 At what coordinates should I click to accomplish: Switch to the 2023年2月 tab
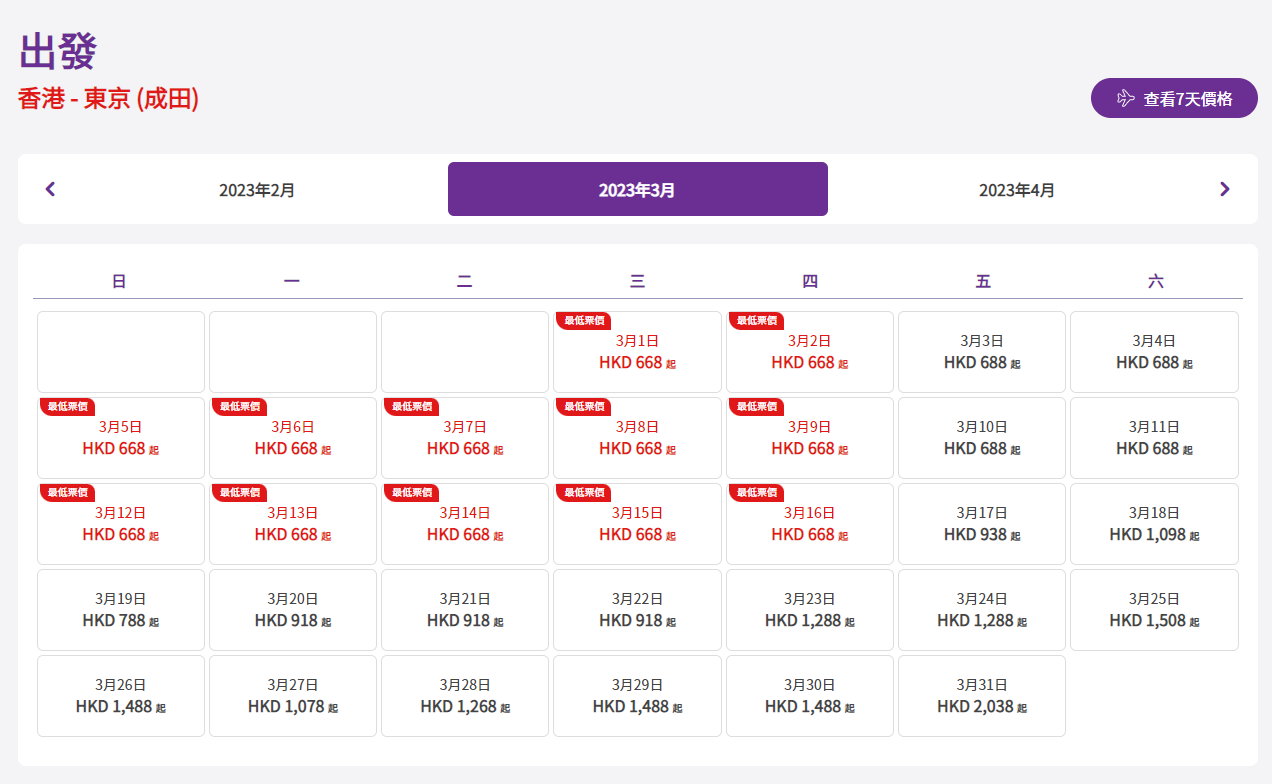coord(257,189)
